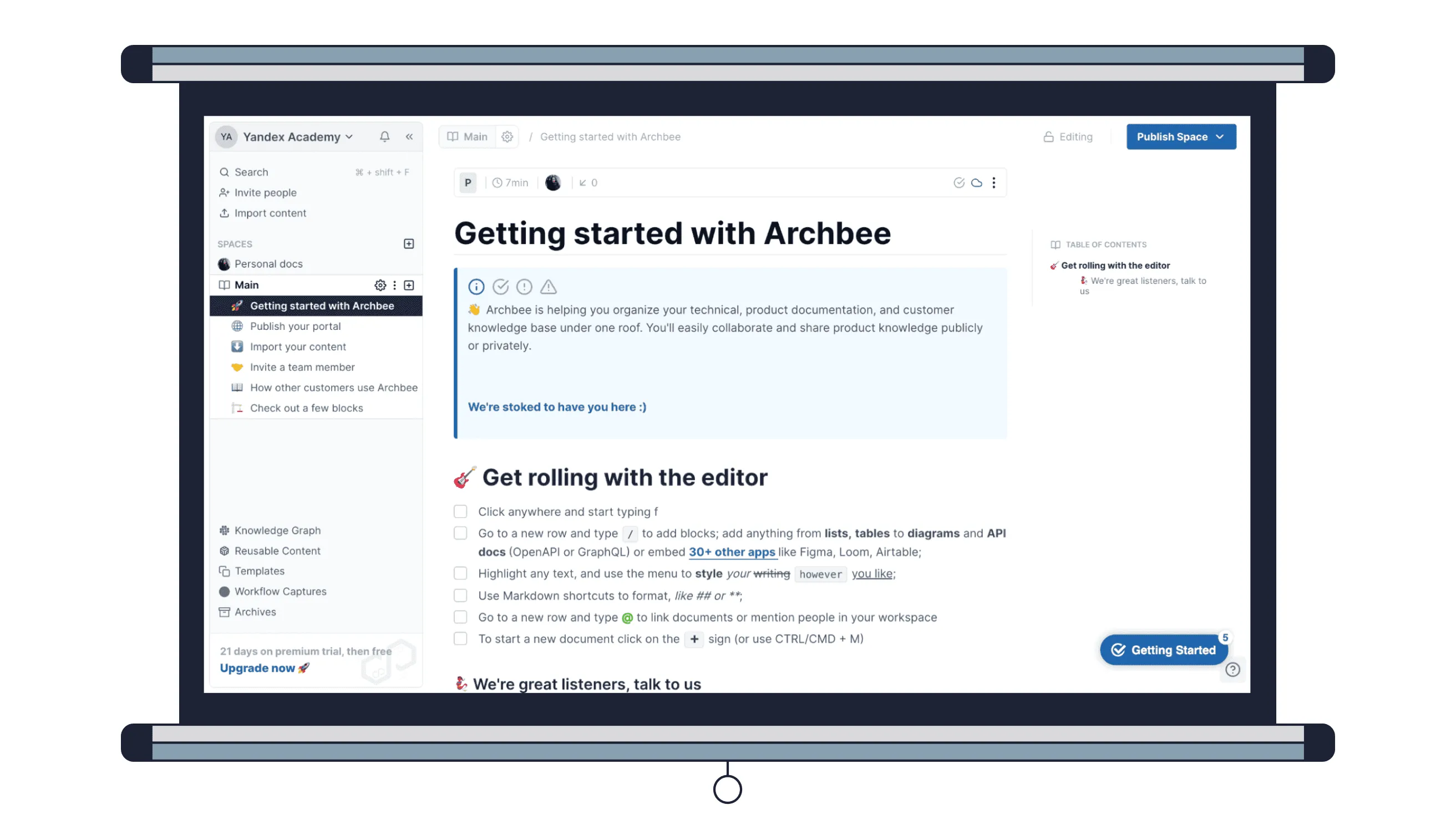Click the notification bell icon
The width and height of the screenshot is (1456, 815).
point(384,136)
